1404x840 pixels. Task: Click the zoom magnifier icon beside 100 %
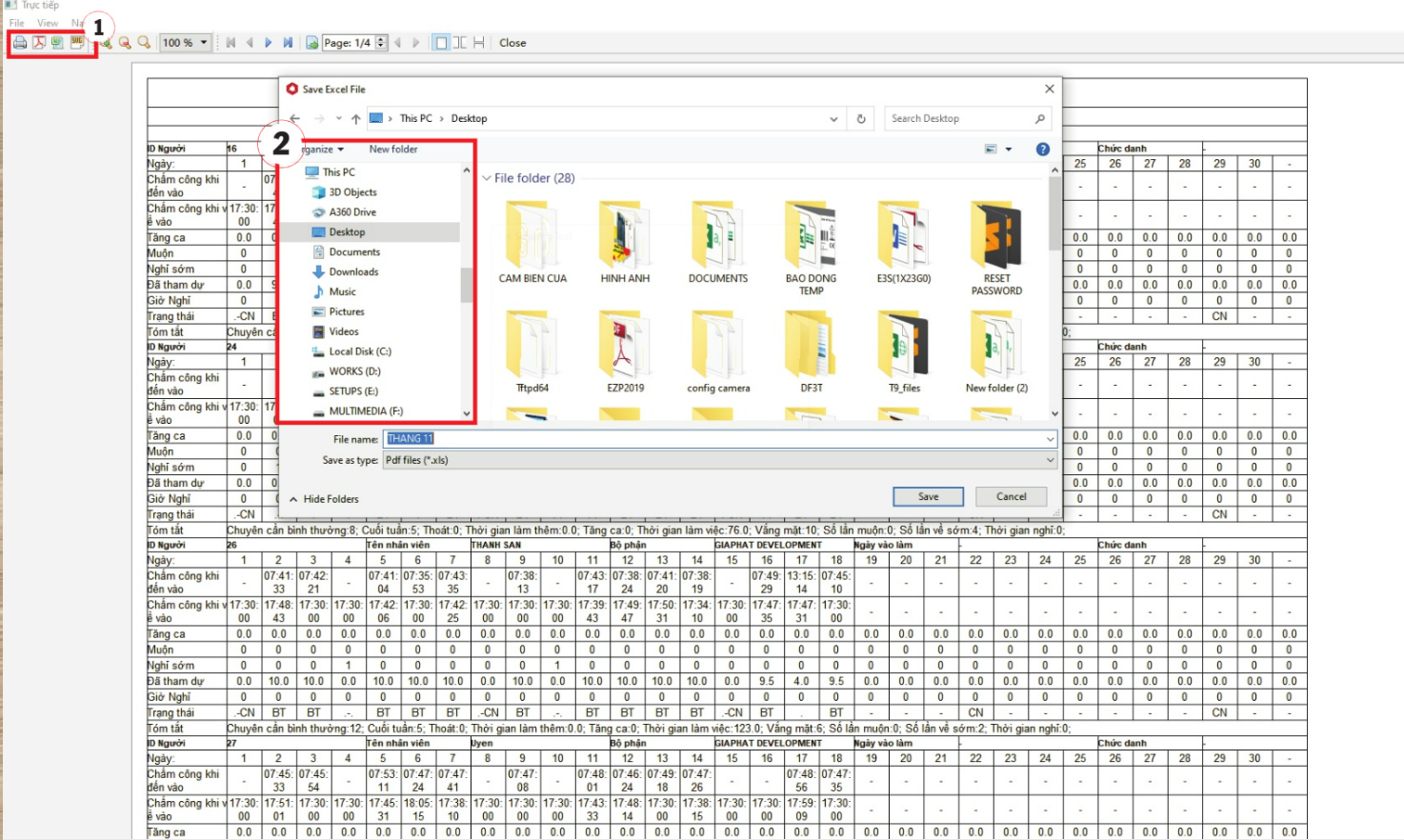(144, 43)
